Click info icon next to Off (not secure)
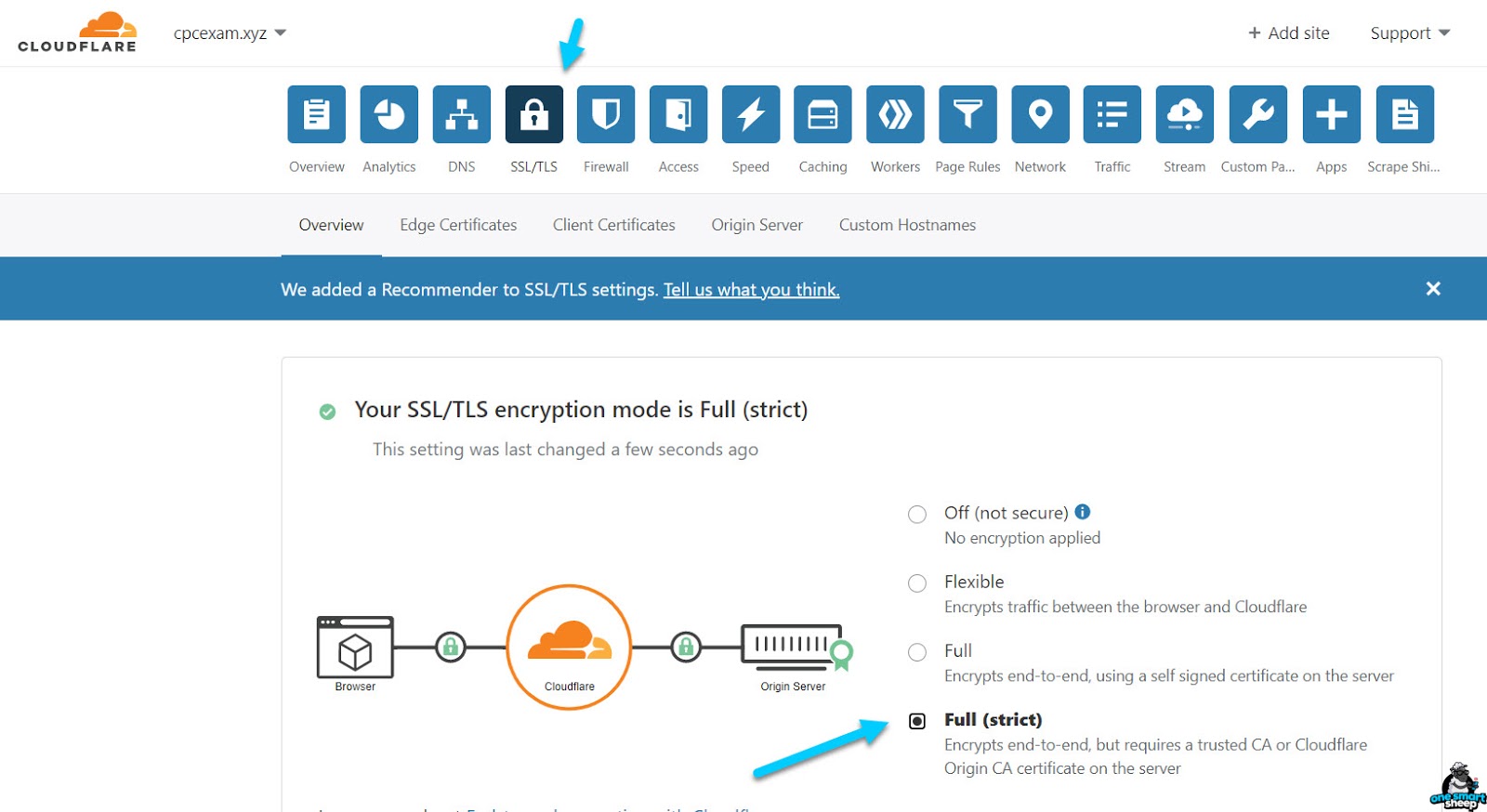This screenshot has height=812, width=1487. 1082,511
